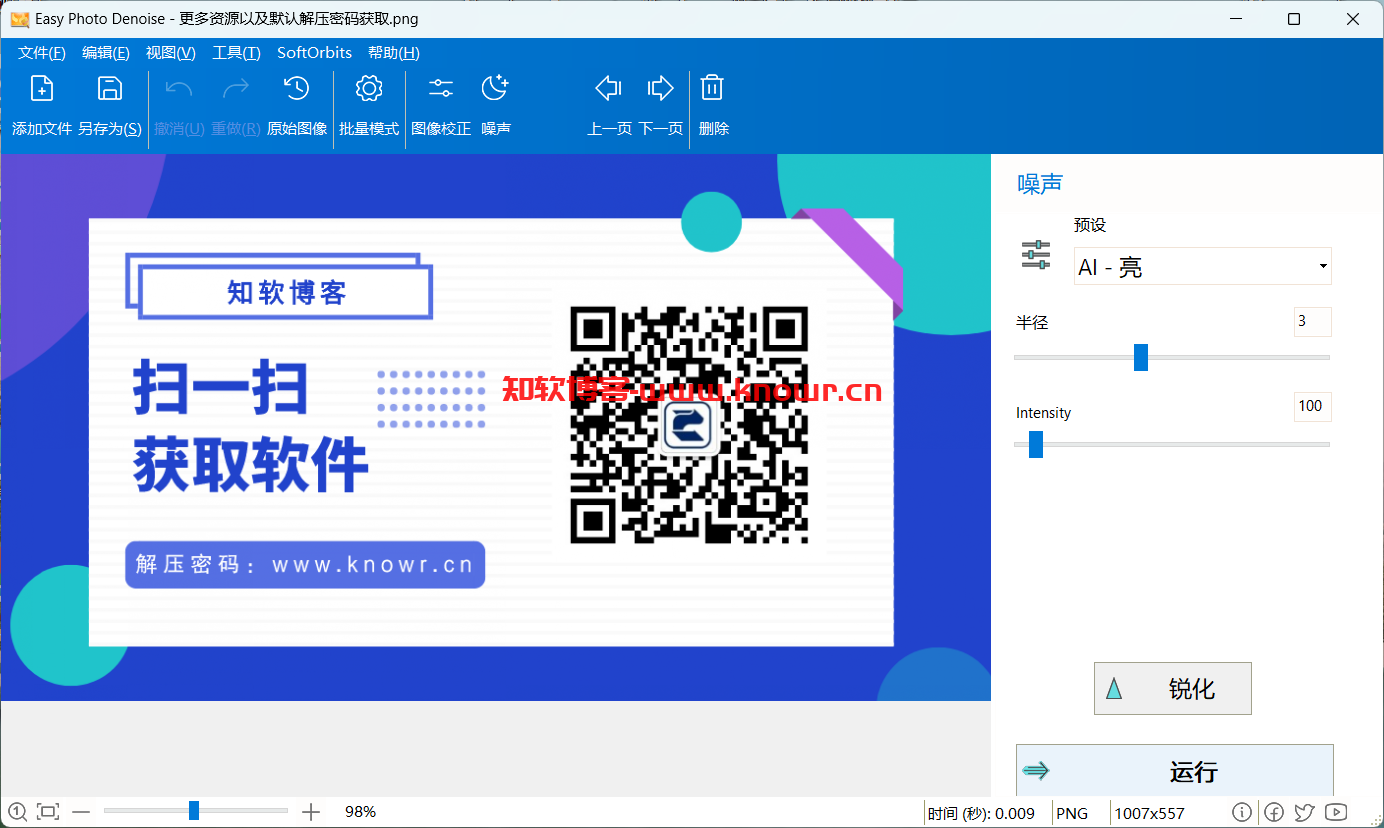Open Image Correction (图像校正) tool

(441, 89)
